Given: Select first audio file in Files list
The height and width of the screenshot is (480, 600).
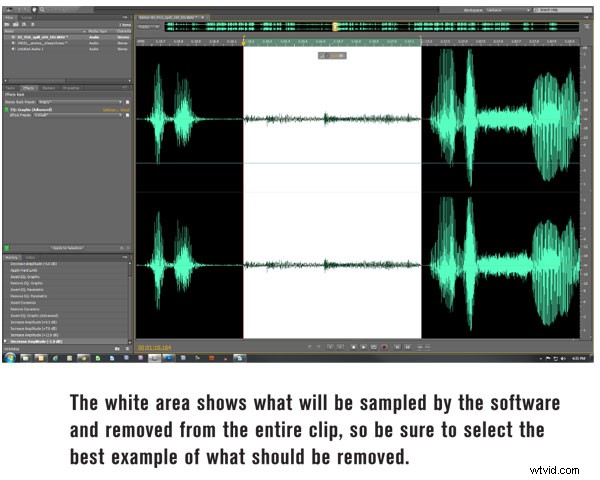Looking at the screenshot, I should pos(67,37).
